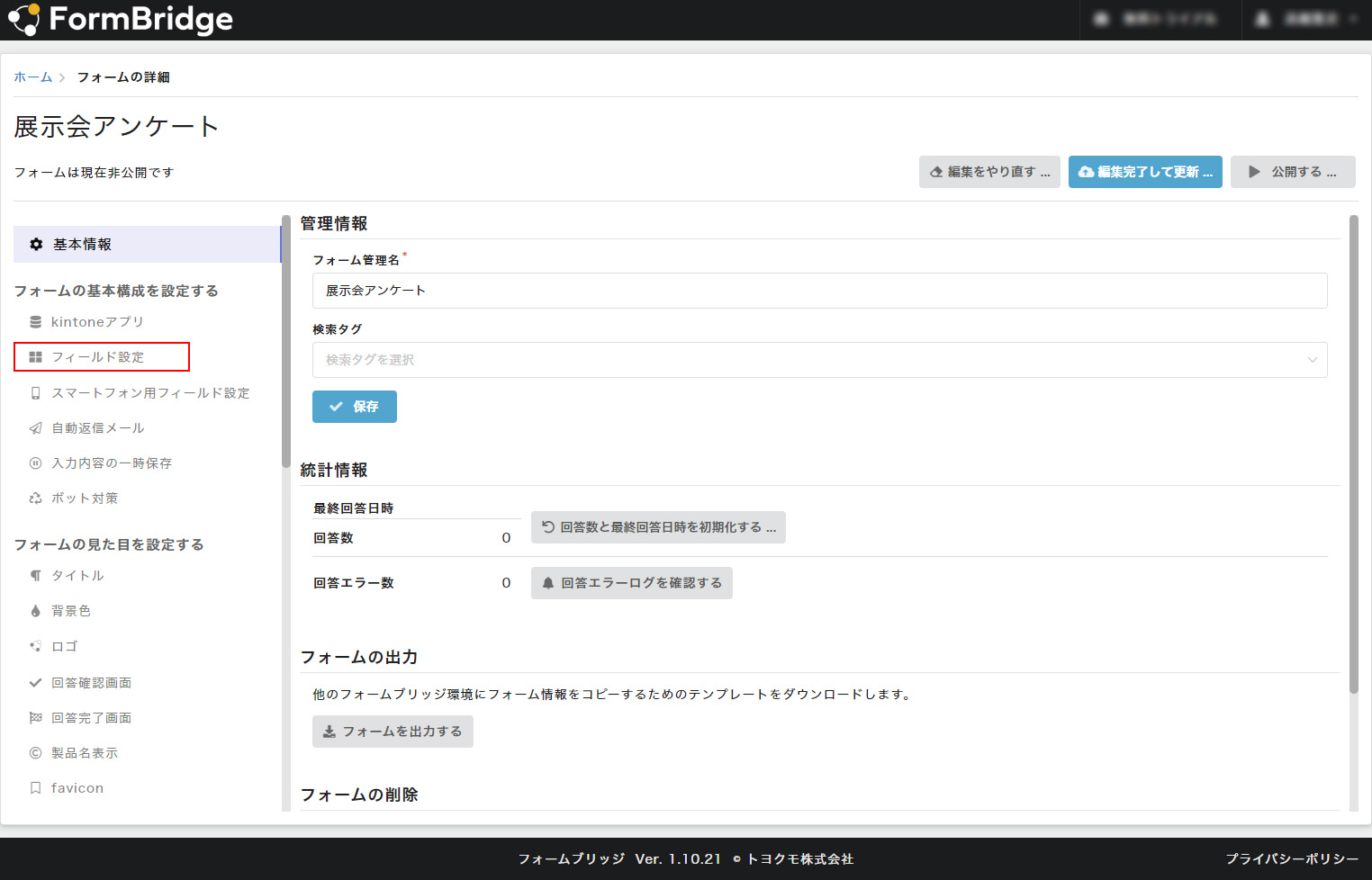This screenshot has width=1372, height=880.
Task: Click the droplet icon beside 背景色
Action: [36, 611]
